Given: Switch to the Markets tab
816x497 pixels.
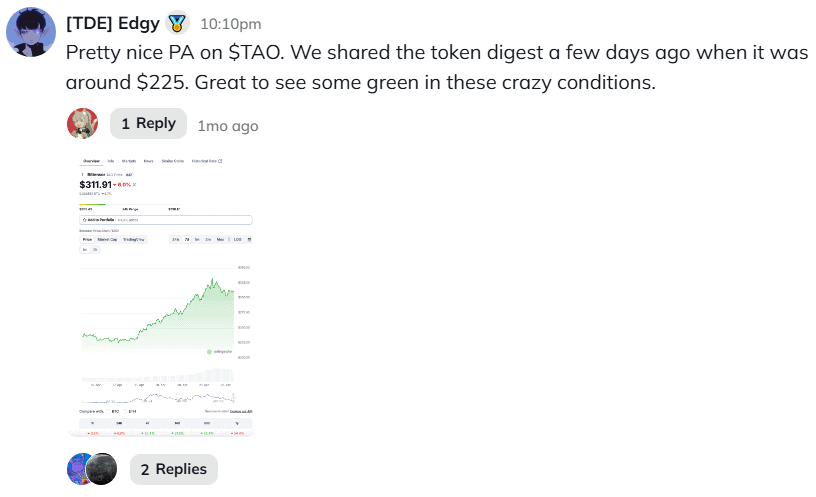Looking at the screenshot, I should tap(129, 161).
